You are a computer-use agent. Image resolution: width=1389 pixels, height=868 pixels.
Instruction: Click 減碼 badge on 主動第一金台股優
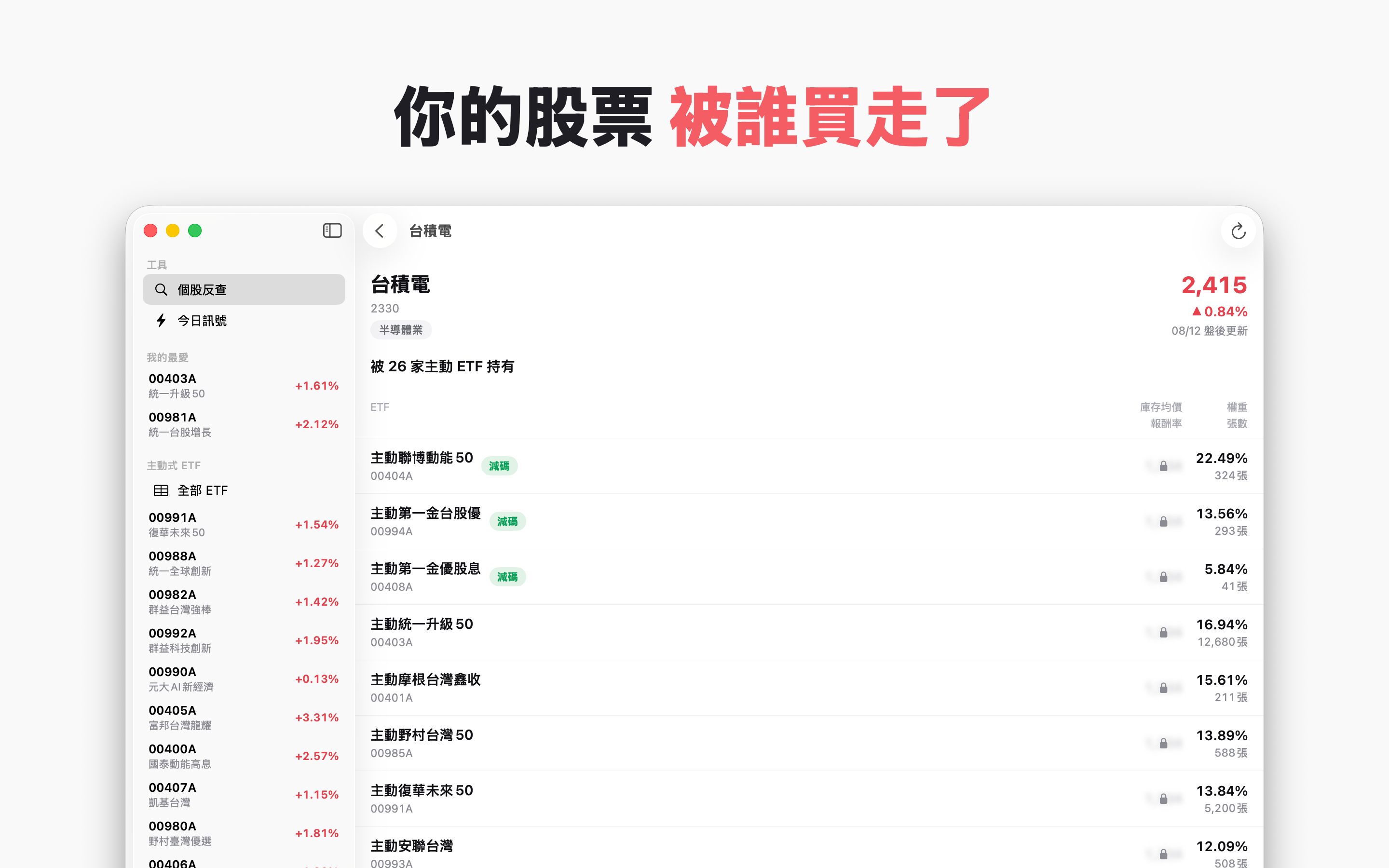507,521
